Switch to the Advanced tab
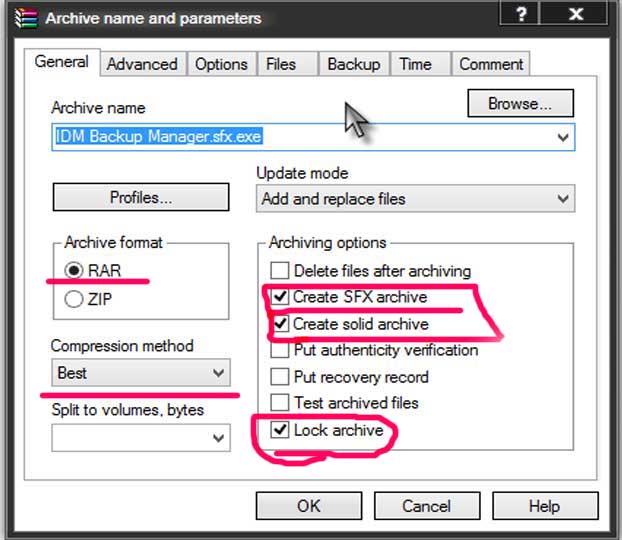622x540 pixels. 142,64
